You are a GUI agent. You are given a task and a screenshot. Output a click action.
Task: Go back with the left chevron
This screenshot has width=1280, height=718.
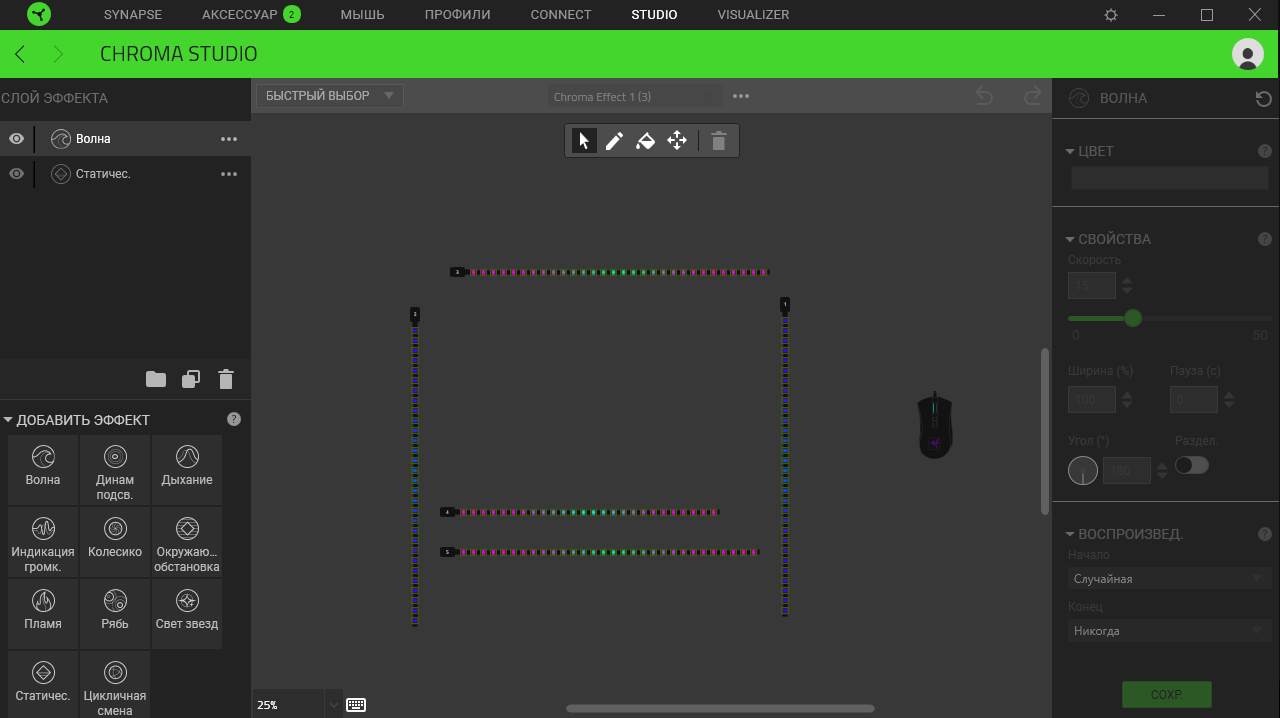tap(20, 54)
